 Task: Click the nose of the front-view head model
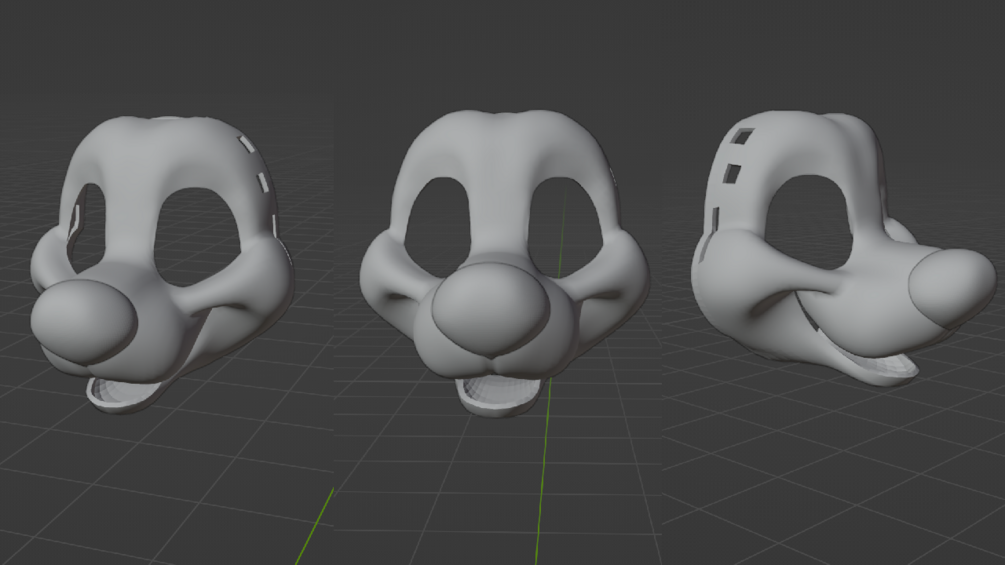tap(490, 309)
